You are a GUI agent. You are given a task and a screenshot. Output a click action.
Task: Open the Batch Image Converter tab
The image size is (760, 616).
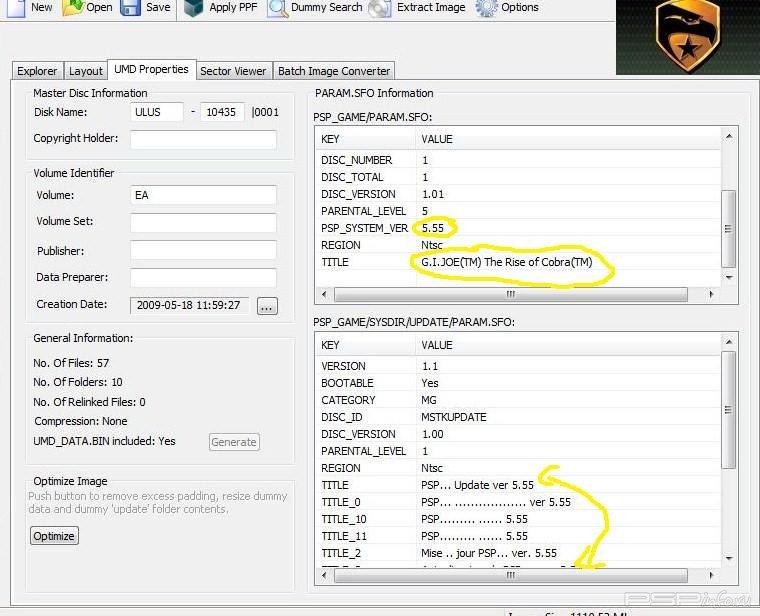click(333, 71)
